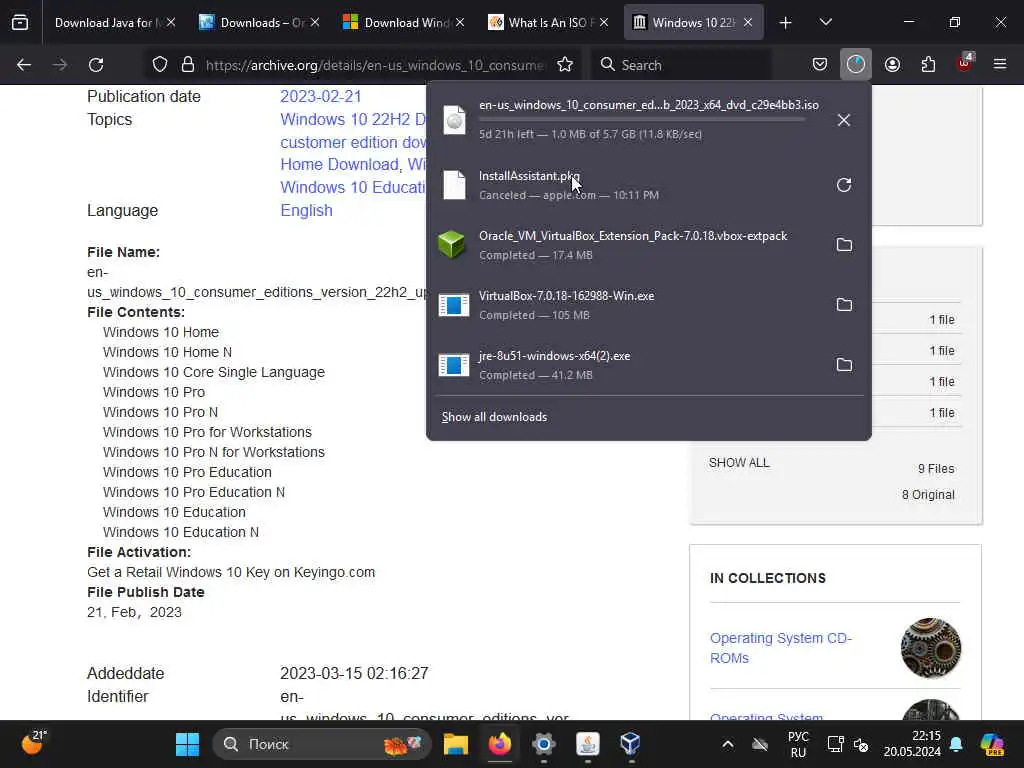The image size is (1024, 768).
Task: Open publication date 2023-02-21 link
Action: pos(321,97)
